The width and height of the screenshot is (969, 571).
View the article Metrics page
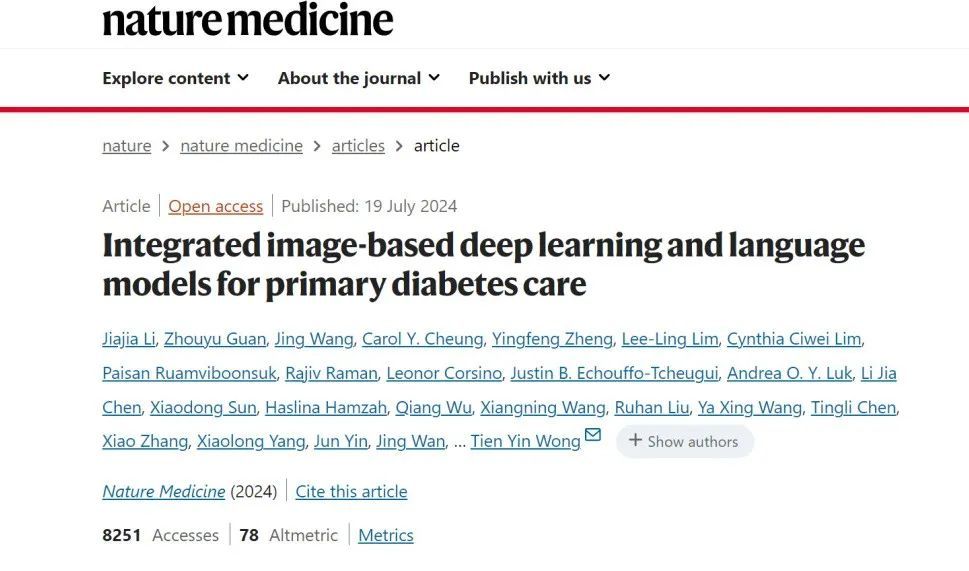[x=386, y=535]
